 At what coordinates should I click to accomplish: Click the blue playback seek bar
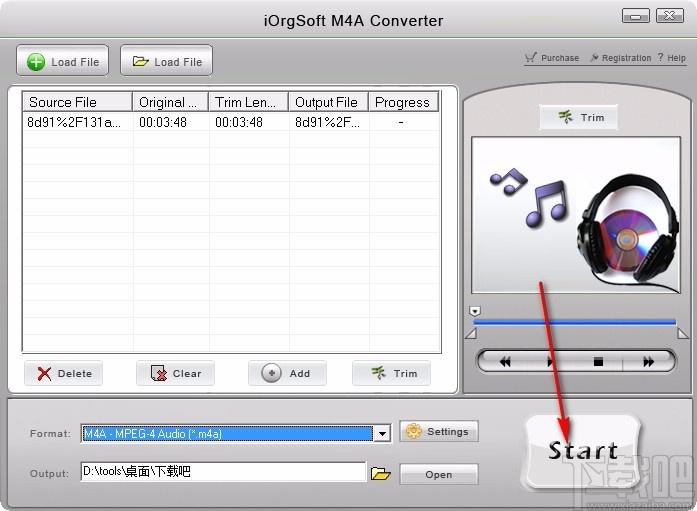coord(575,323)
